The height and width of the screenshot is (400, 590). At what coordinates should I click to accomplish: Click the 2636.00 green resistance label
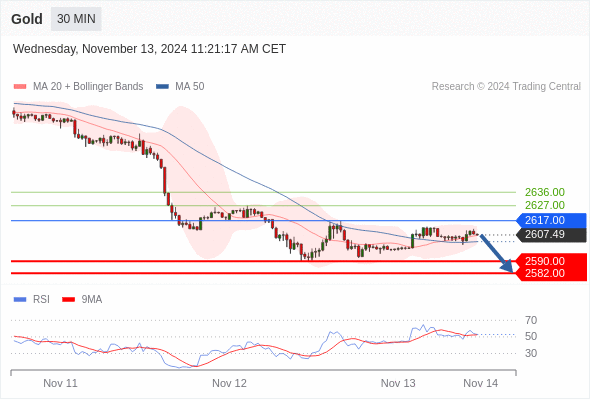click(x=545, y=192)
